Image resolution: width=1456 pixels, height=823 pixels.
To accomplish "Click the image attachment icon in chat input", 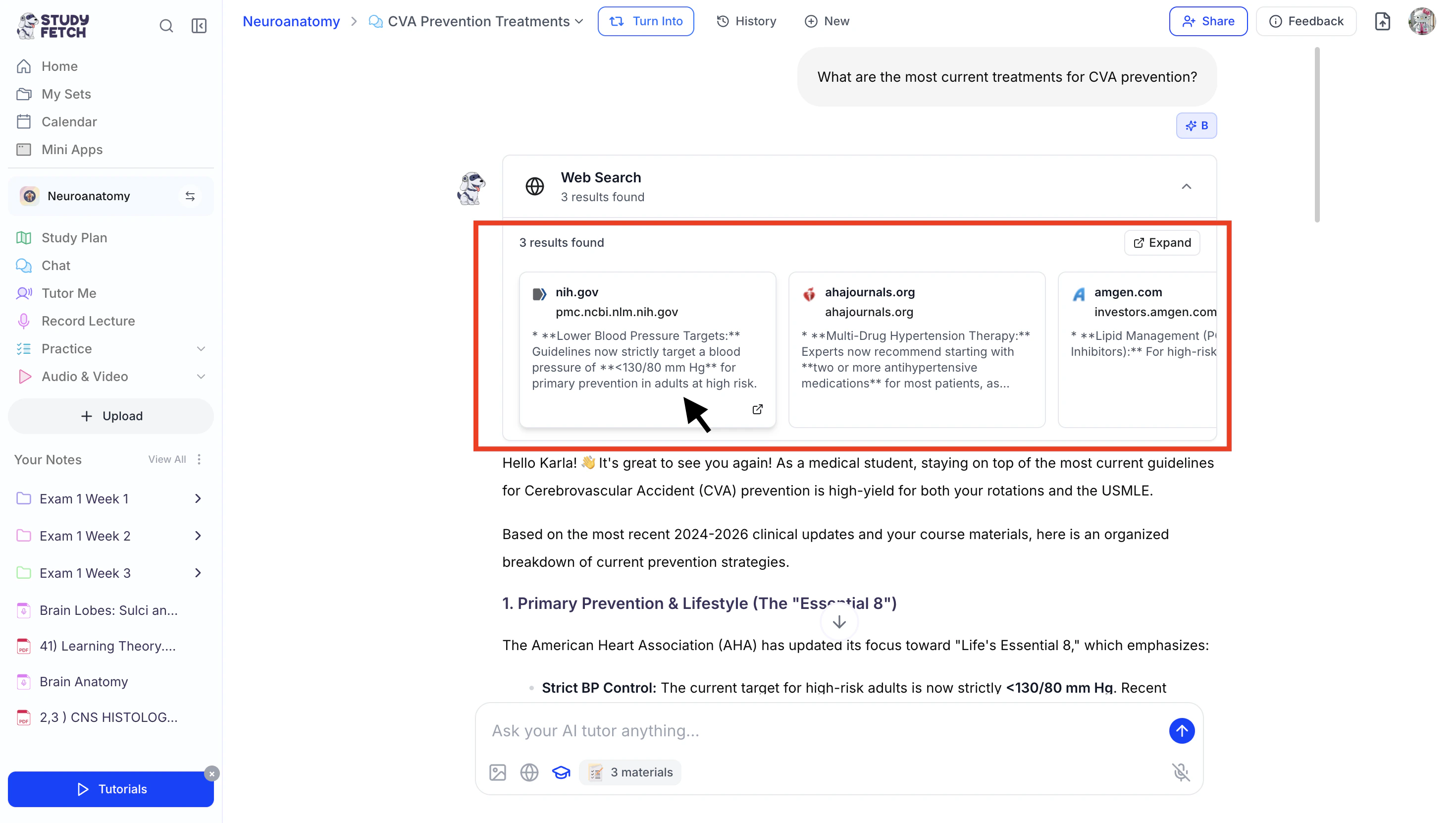I will (497, 772).
